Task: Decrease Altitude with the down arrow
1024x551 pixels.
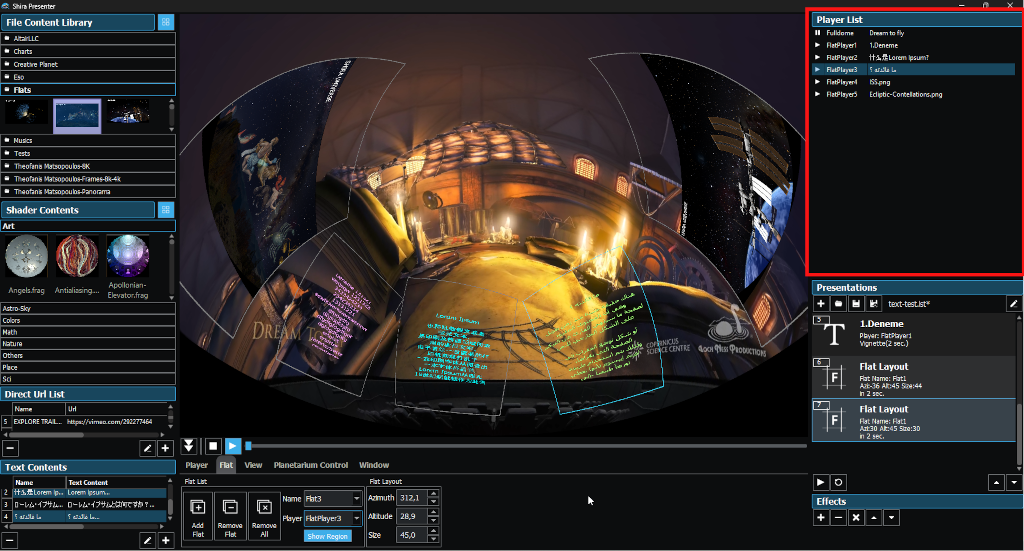Action: (434, 520)
